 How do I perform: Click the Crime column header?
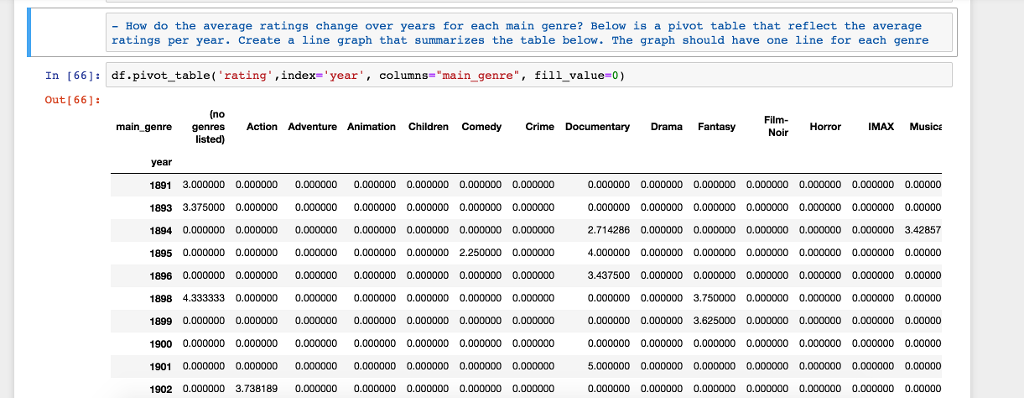coord(540,127)
